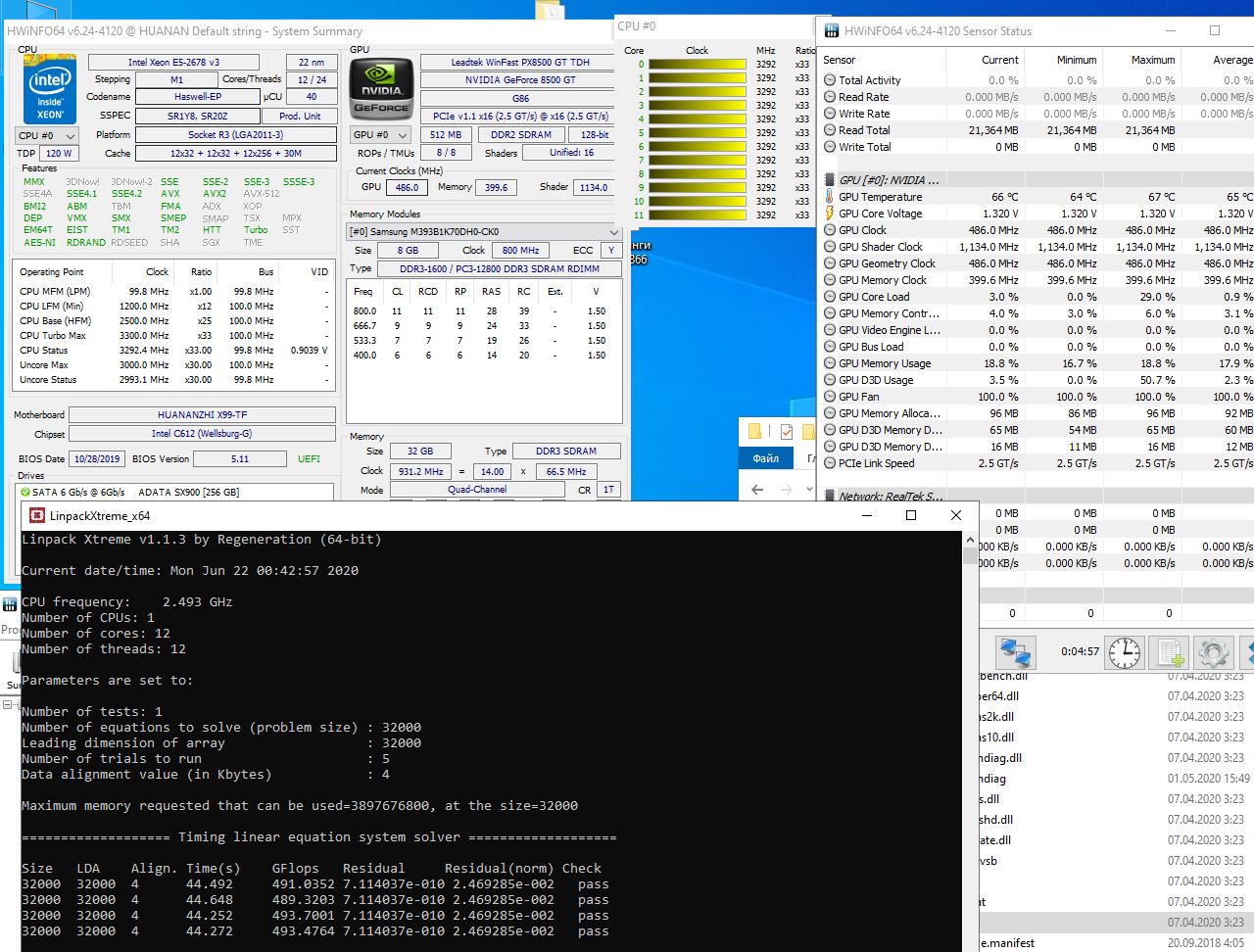Select the Maximum column header in Sensor Status
This screenshot has width=1254, height=952.
1141,60
